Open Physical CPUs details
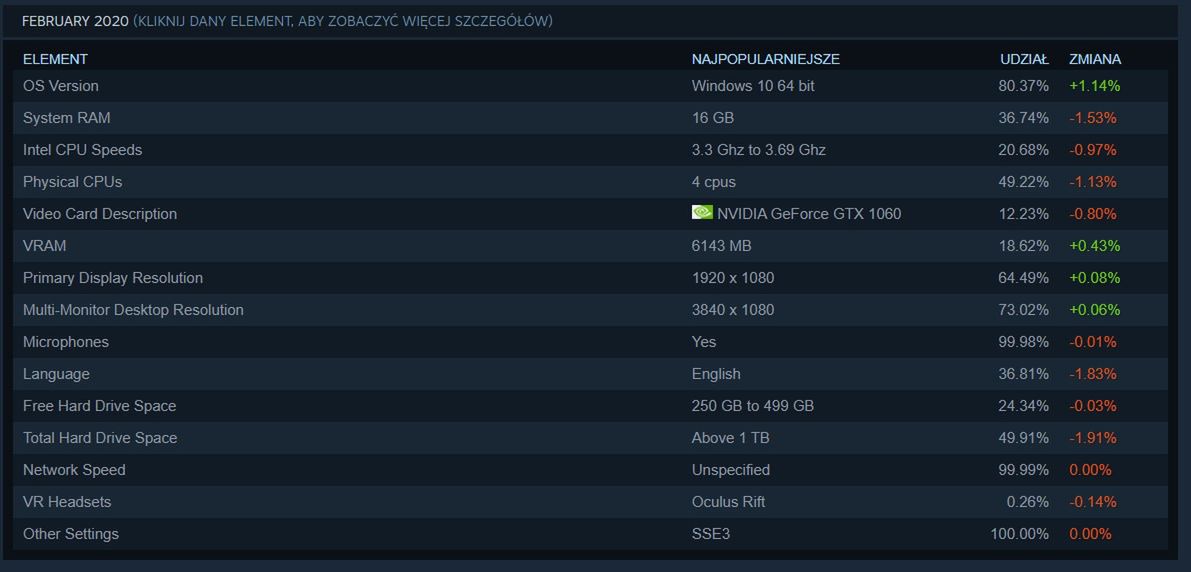1191x572 pixels. click(73, 182)
